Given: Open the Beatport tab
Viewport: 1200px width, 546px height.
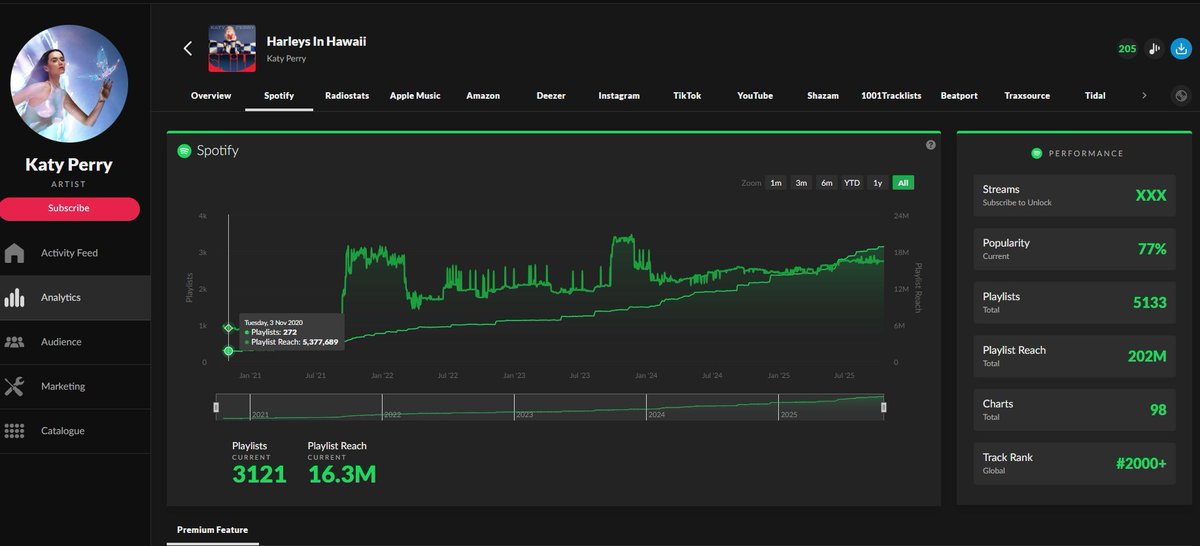Looking at the screenshot, I should pyautogui.click(x=959, y=96).
